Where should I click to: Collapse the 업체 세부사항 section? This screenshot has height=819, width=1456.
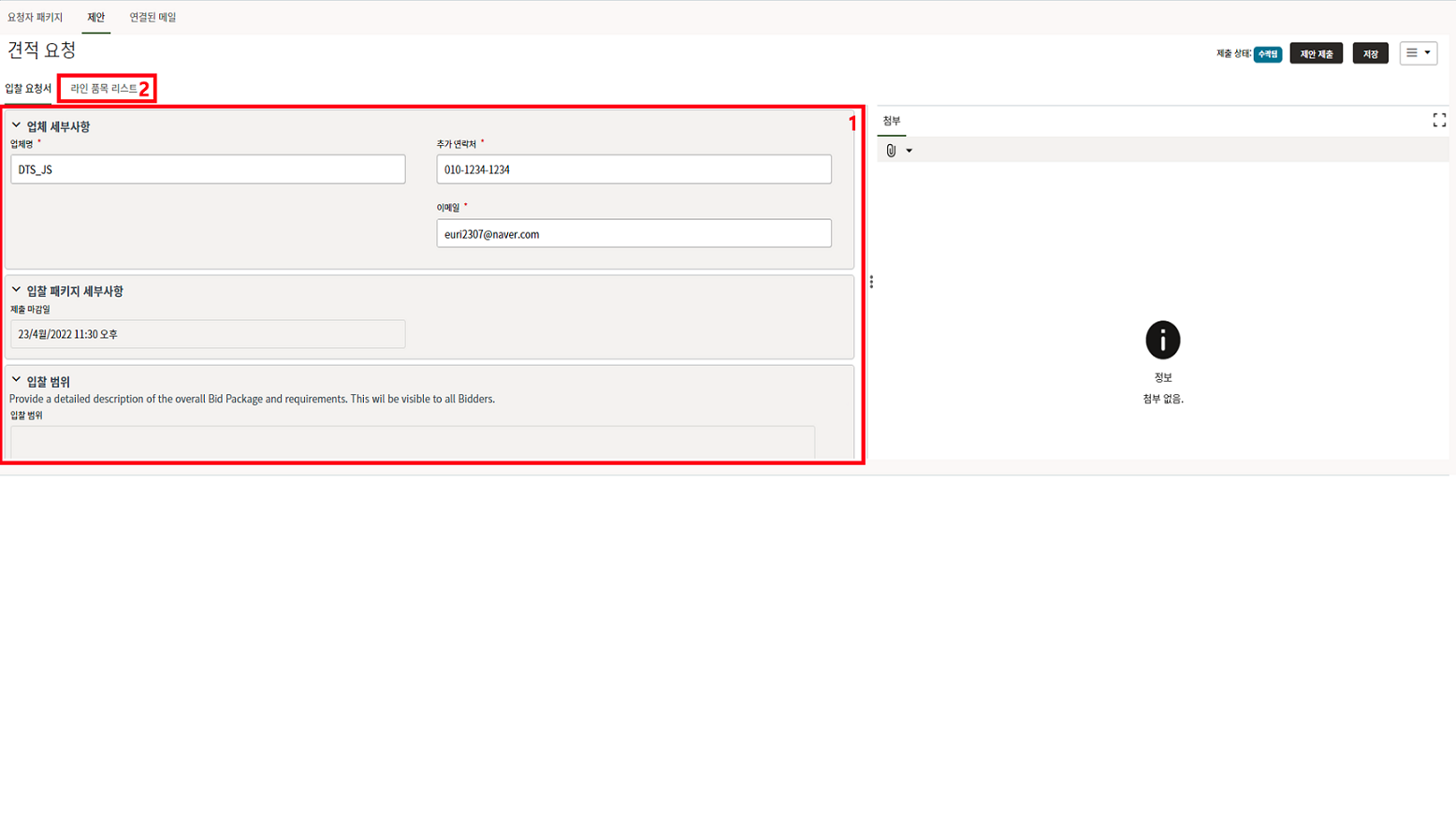[16, 125]
